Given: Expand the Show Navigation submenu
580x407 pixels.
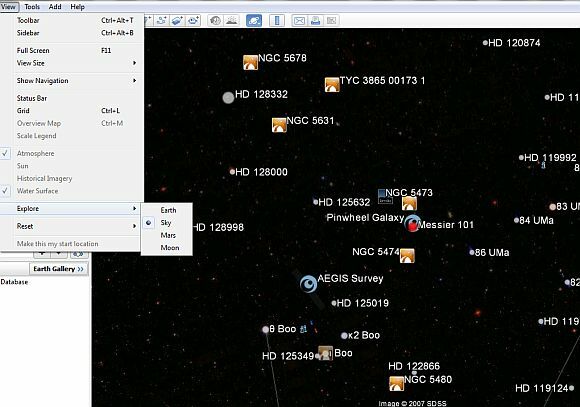Looking at the screenshot, I should (72, 81).
